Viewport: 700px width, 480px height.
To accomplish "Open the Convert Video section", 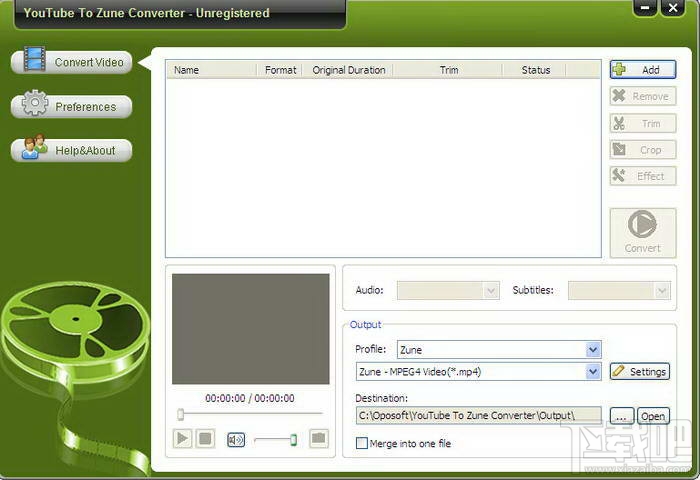I will tap(71, 62).
